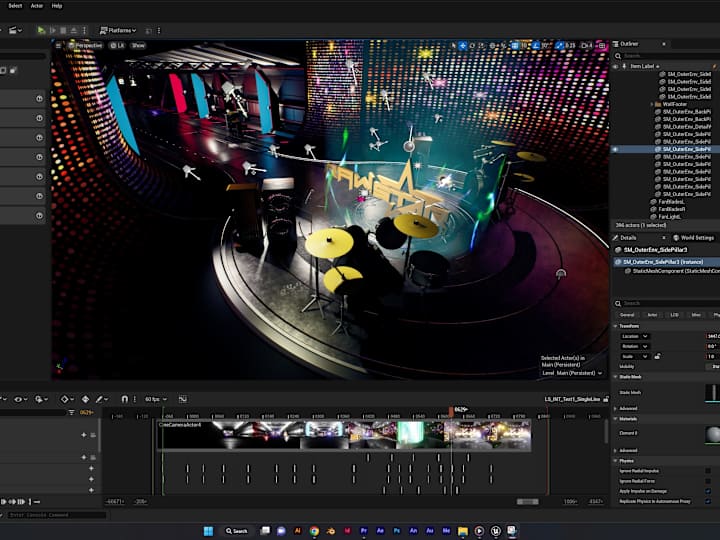Select the rotate gizmo tool in the viewport
The height and width of the screenshot is (540, 720).
pos(472,45)
